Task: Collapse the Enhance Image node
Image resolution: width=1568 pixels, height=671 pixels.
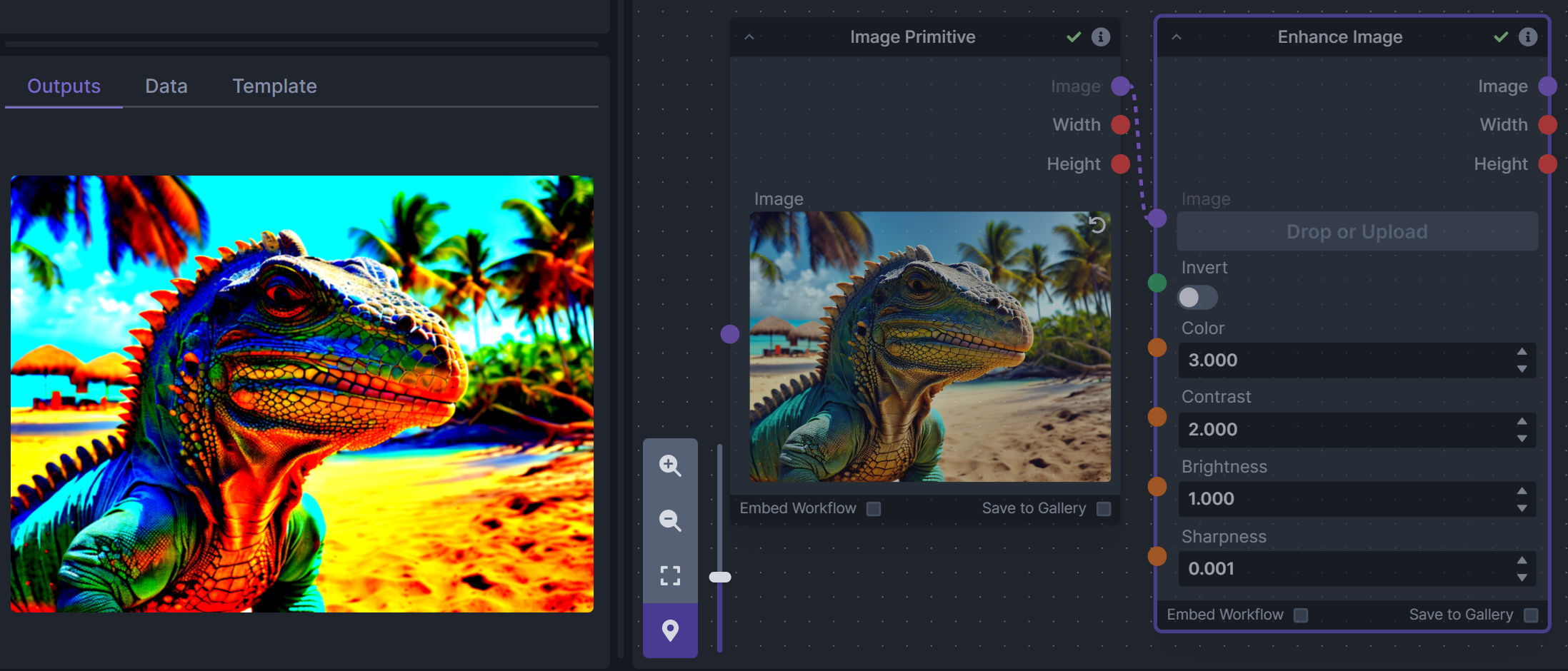Action: [x=1177, y=37]
